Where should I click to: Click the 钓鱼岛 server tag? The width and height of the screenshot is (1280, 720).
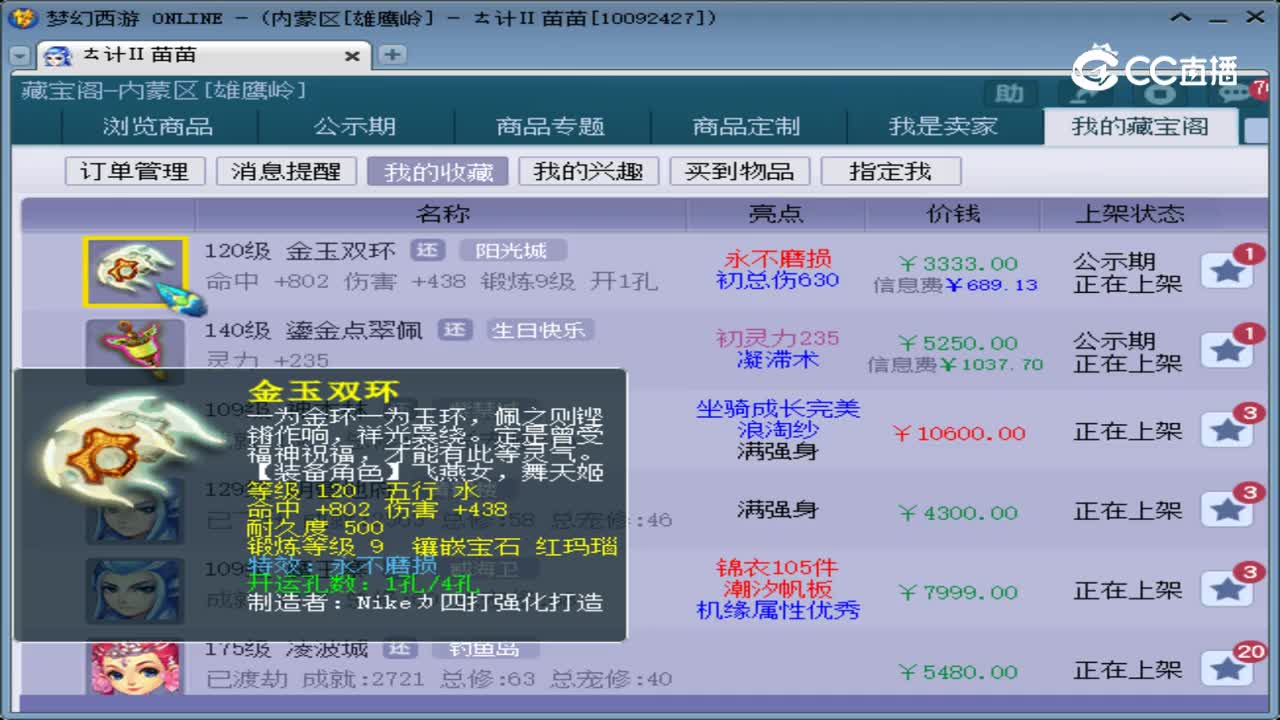pyautogui.click(x=485, y=648)
